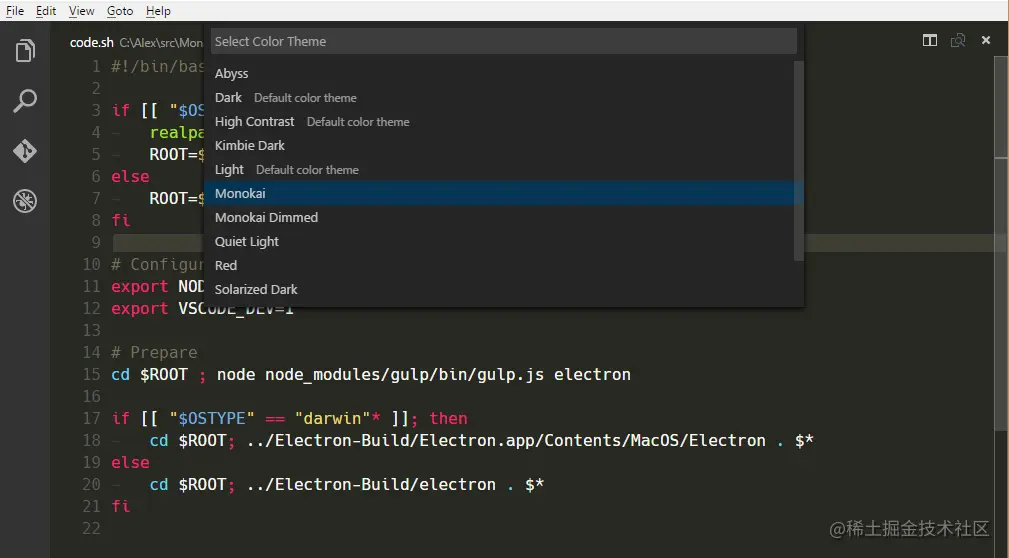Click the "$OSTYPE" variable on line 17

coord(212,418)
